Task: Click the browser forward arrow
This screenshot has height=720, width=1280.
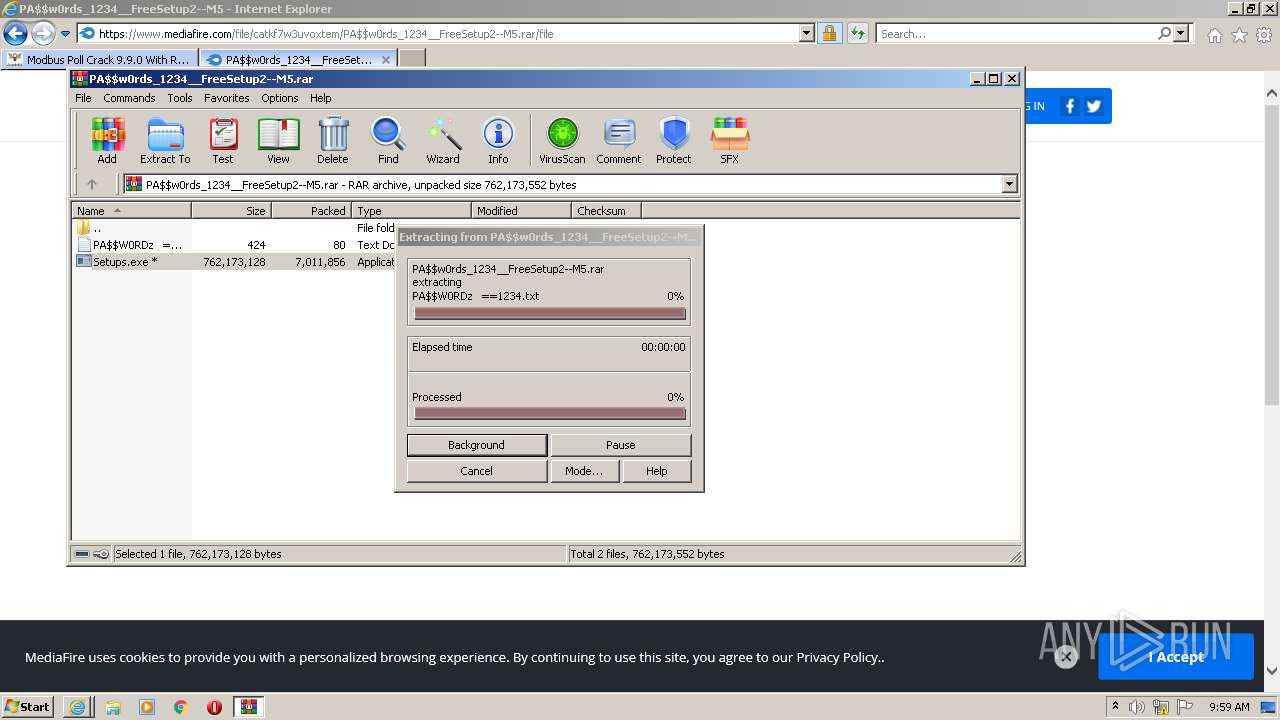Action: click(x=43, y=33)
